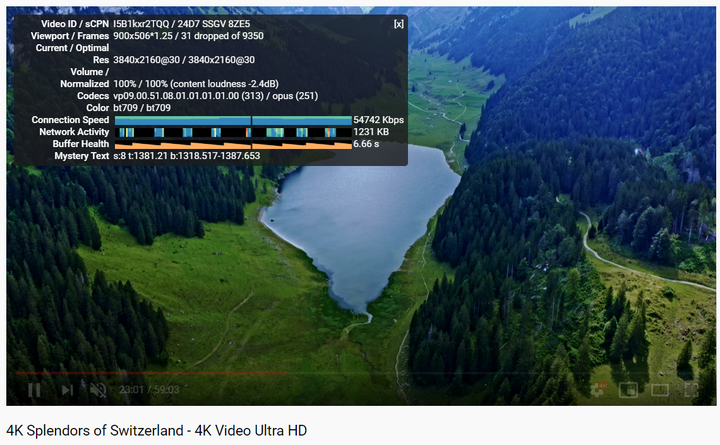Close the stats for nerds overlay
The height and width of the screenshot is (445, 720).
[399, 24]
